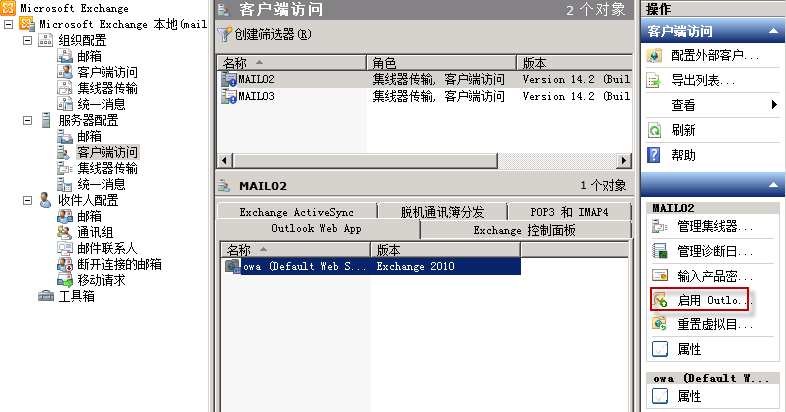Click the 管理集线器 action icon
Viewport: 786px width, 412px height.
pyautogui.click(x=660, y=227)
